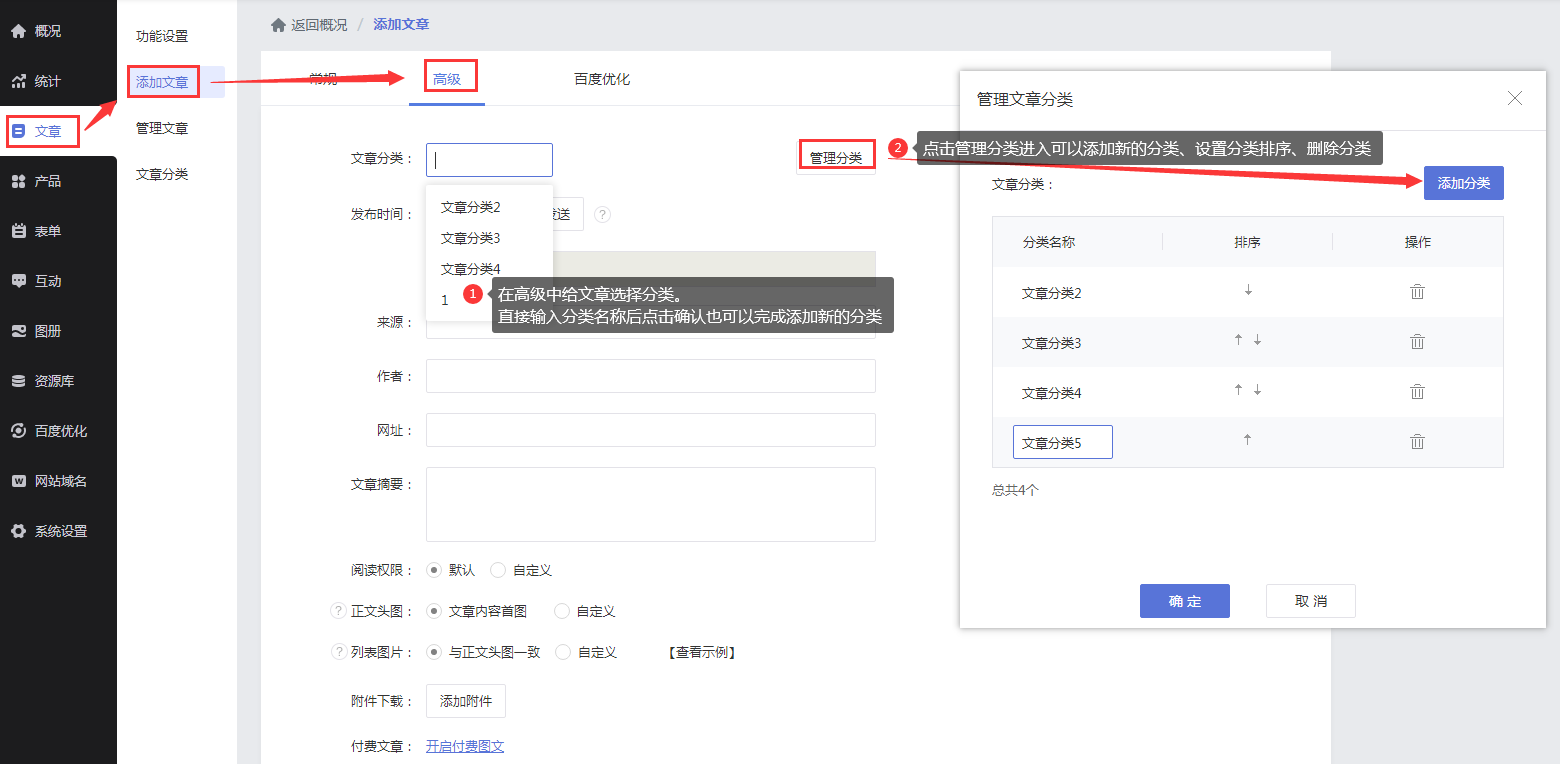This screenshot has height=764, width=1560.
Task: Open the 网站域名 domain sidebar item
Action: coord(58,481)
